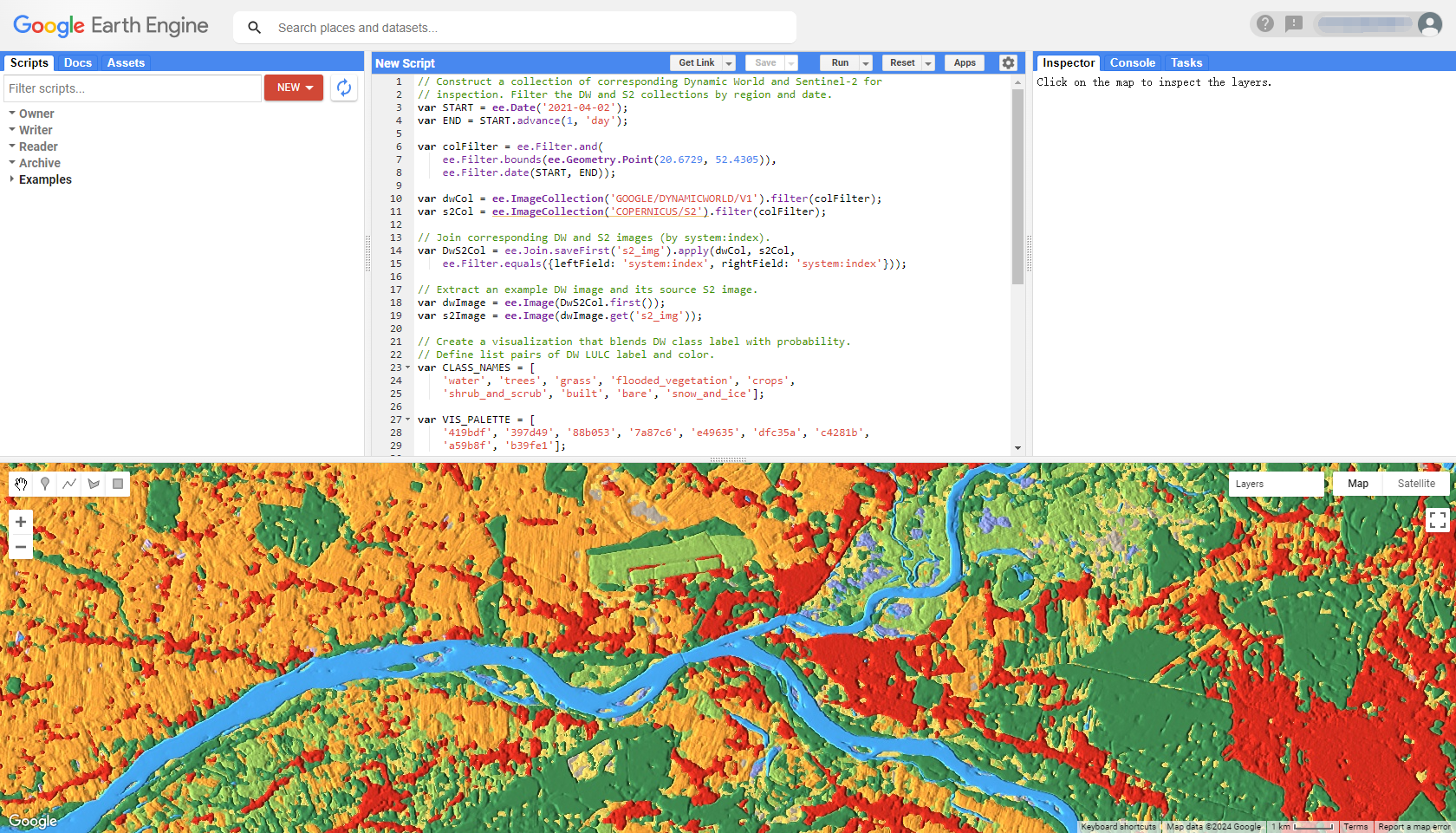Fold code at line 27 VIS_PALETTE
This screenshot has height=833, width=1456.
coord(408,420)
